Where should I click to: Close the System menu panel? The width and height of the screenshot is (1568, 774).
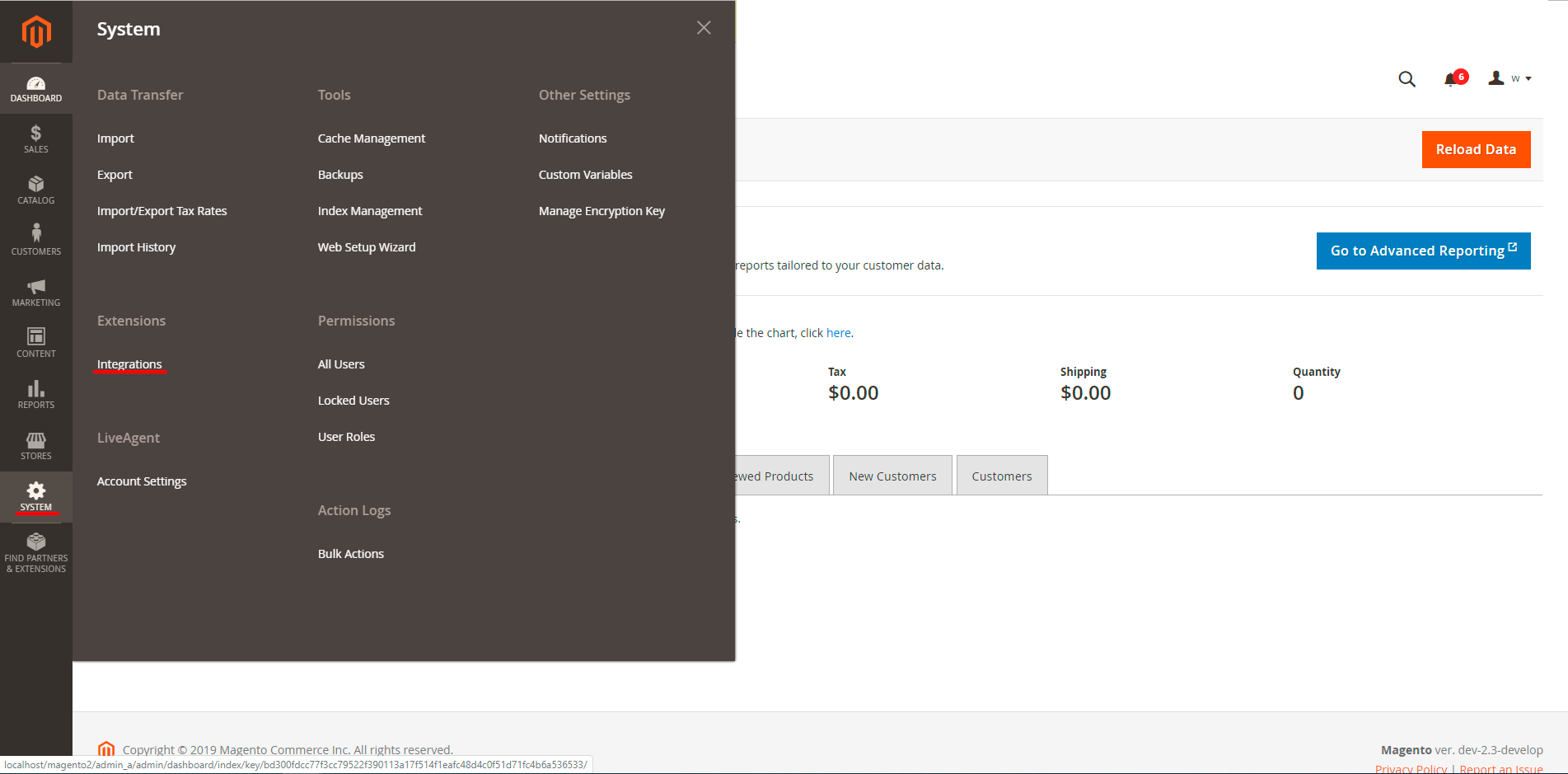704,28
